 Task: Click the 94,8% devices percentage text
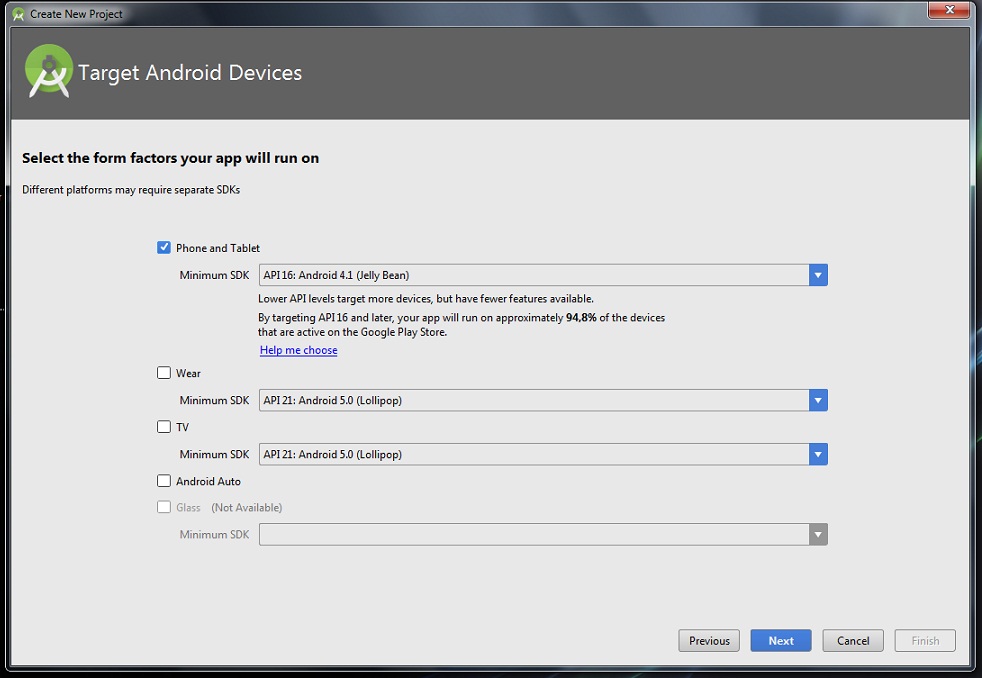[x=581, y=317]
